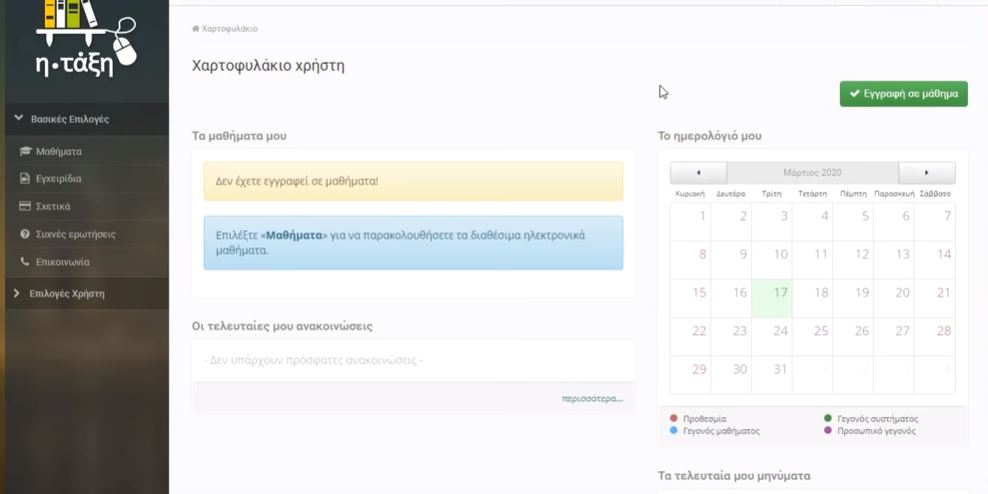This screenshot has width=988, height=494.
Task: Click the card icon beside Σχετικά
Action: click(x=25, y=206)
